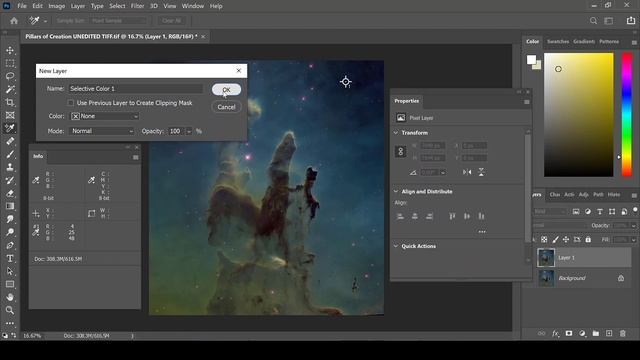The width and height of the screenshot is (640, 360).
Task: Switch to the Gradients tab
Action: pyautogui.click(x=584, y=42)
